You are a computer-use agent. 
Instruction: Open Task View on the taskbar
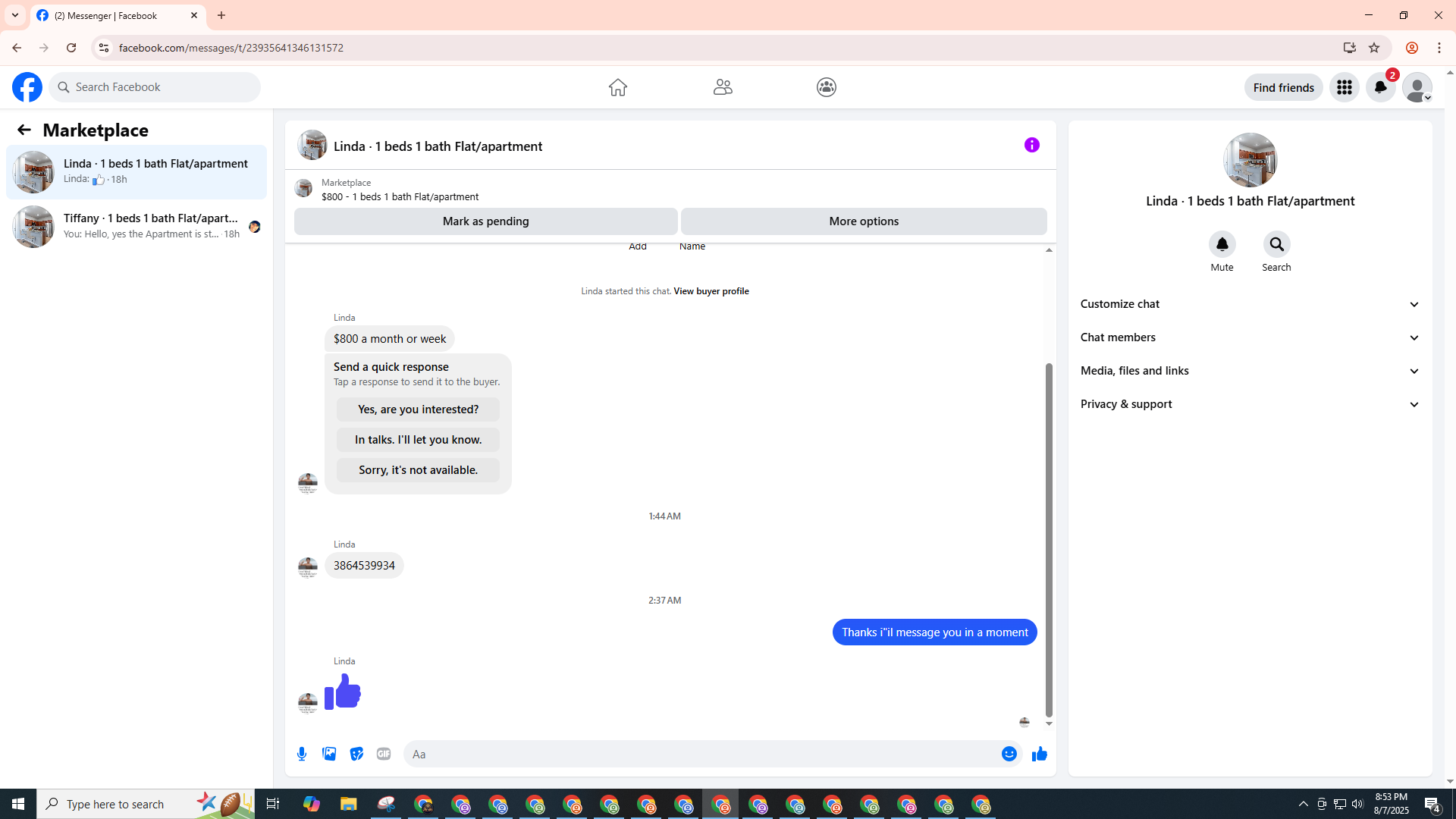pos(273,804)
